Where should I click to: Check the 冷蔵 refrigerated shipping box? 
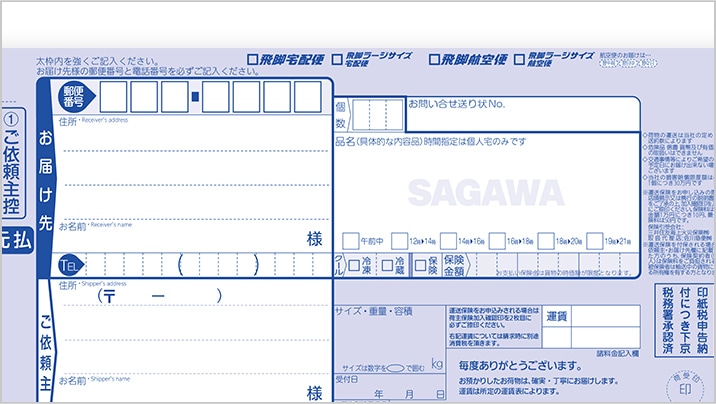pyautogui.click(x=386, y=265)
